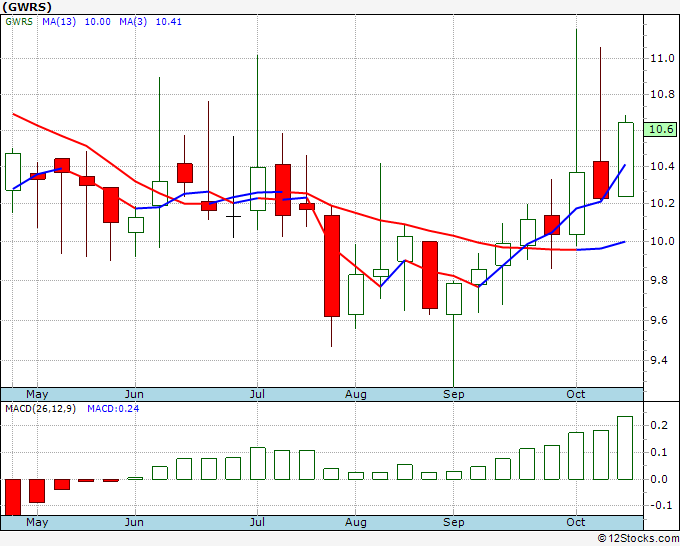
Task: Click the first red negative MACD bar
Action: pyautogui.click(x=13, y=497)
